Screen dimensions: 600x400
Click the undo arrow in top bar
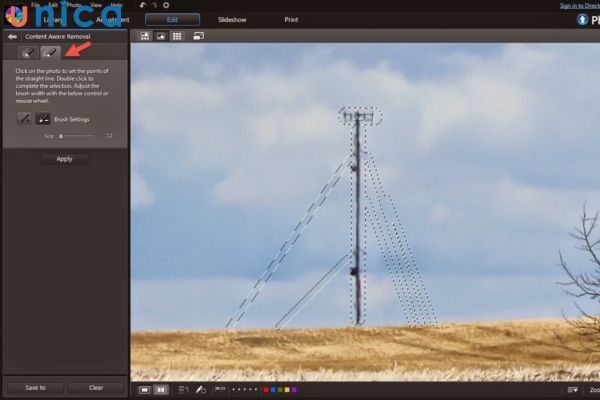[x=143, y=5]
